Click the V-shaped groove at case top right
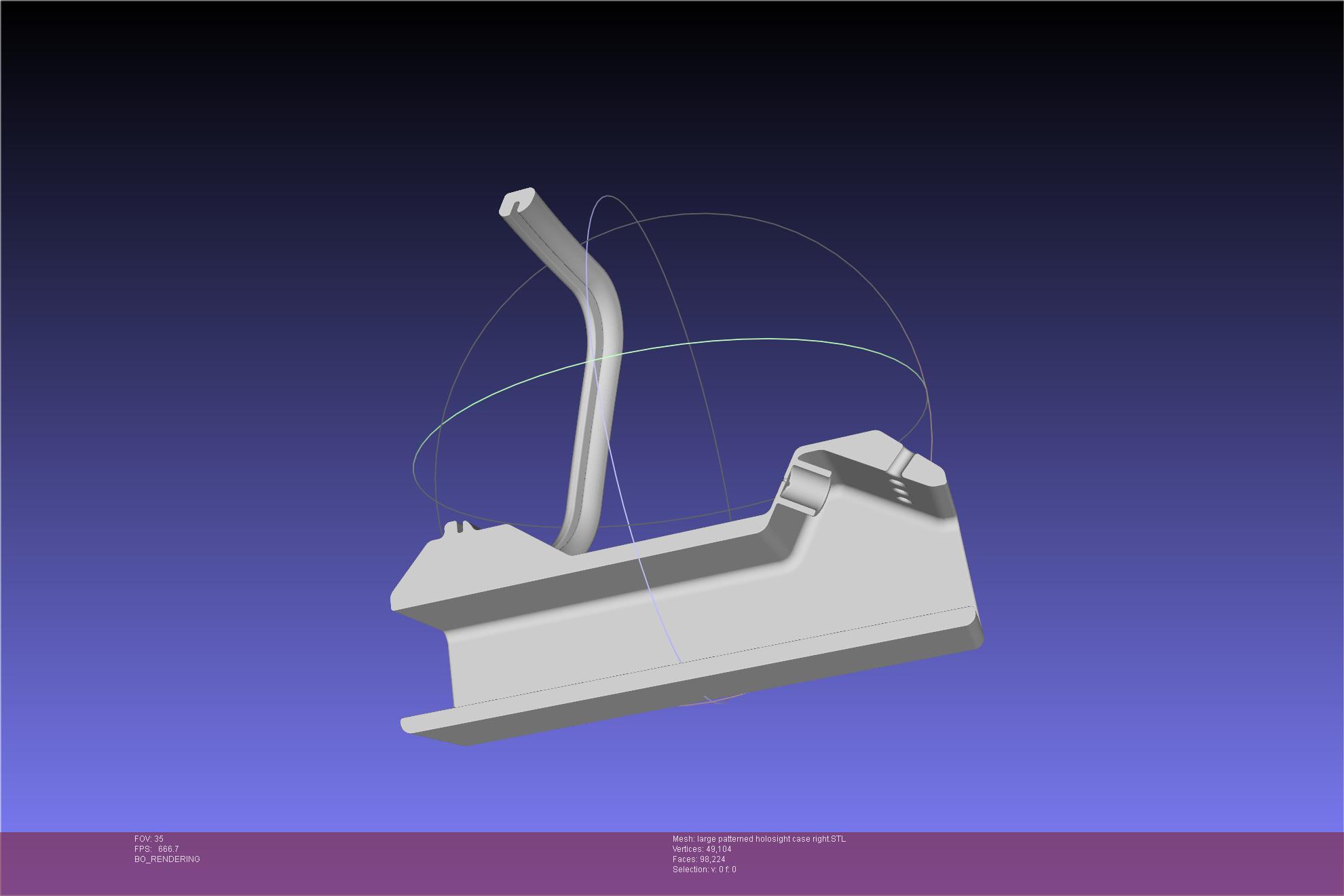Image resolution: width=1344 pixels, height=896 pixels. [902, 462]
